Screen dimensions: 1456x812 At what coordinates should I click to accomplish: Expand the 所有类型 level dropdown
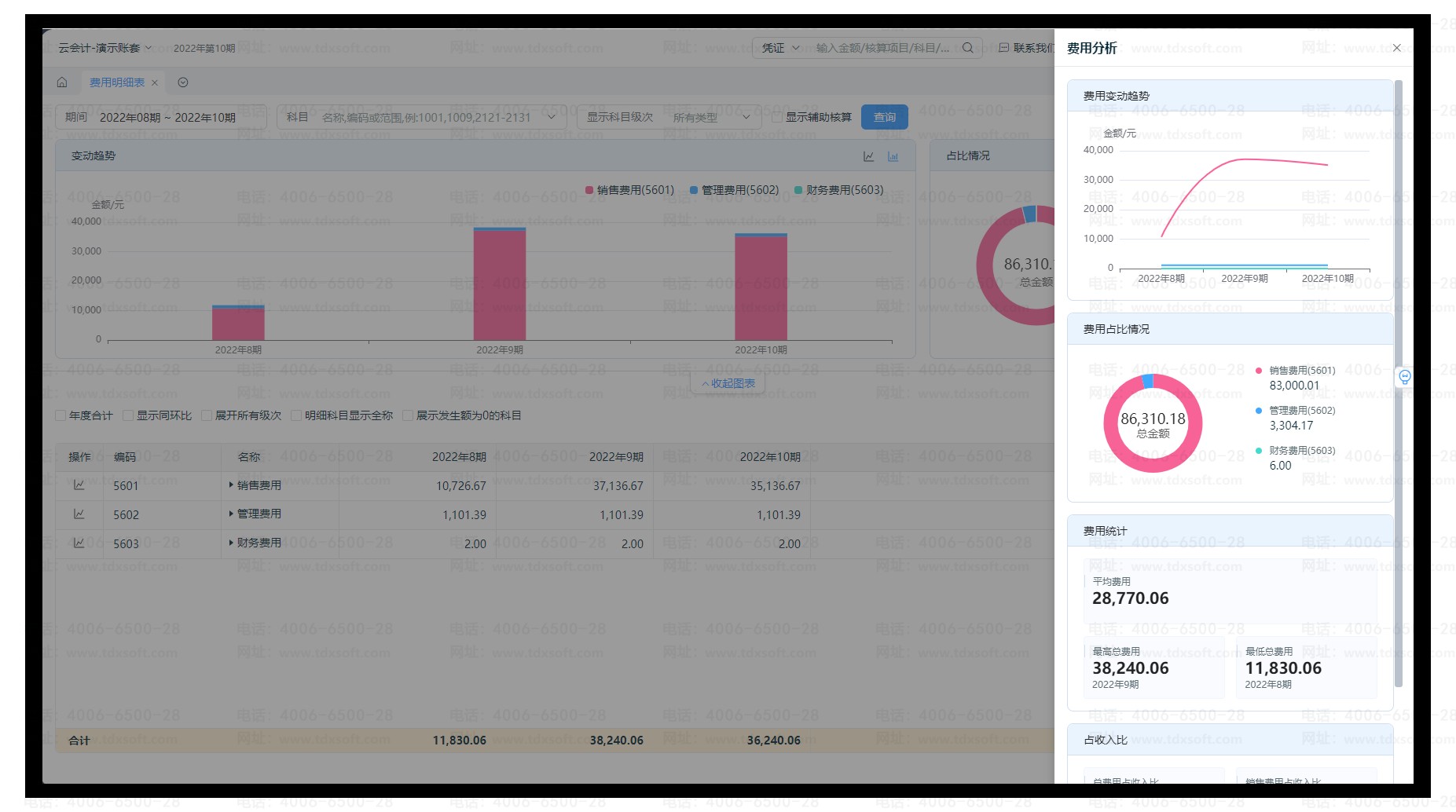click(711, 117)
